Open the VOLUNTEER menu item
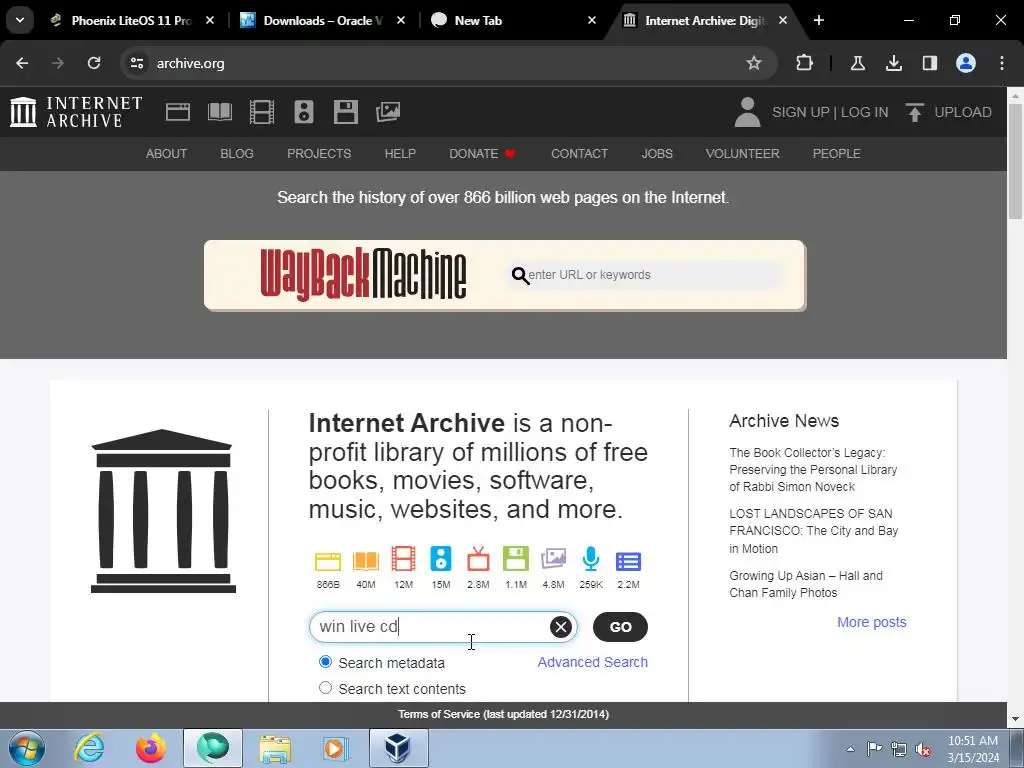Screen dimensions: 1024x768 pyautogui.click(x=743, y=153)
